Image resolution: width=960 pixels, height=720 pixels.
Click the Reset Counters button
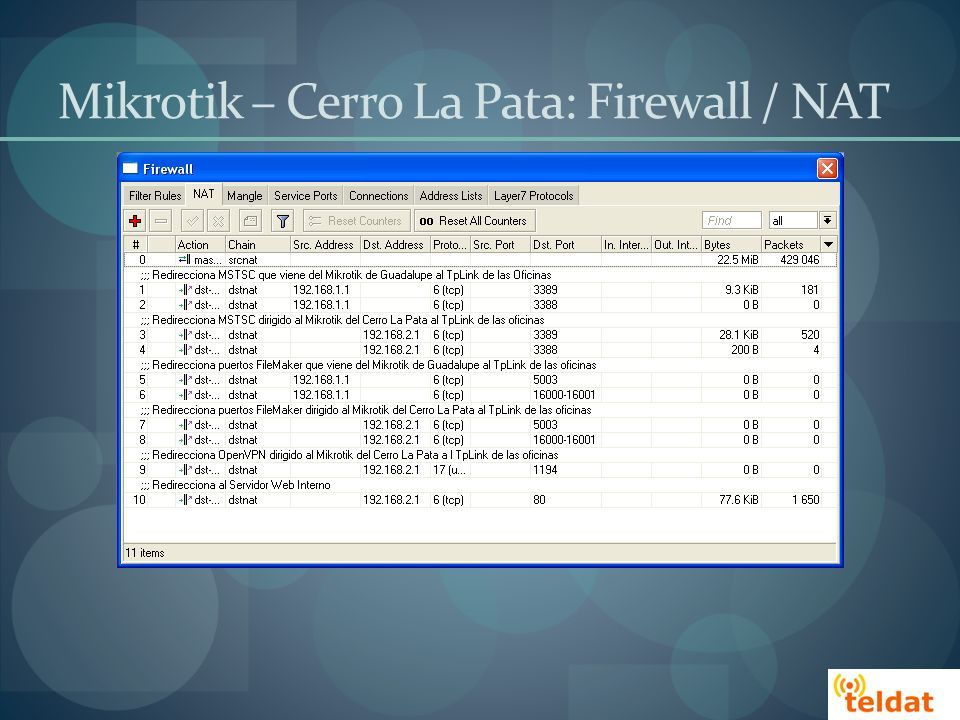(356, 221)
